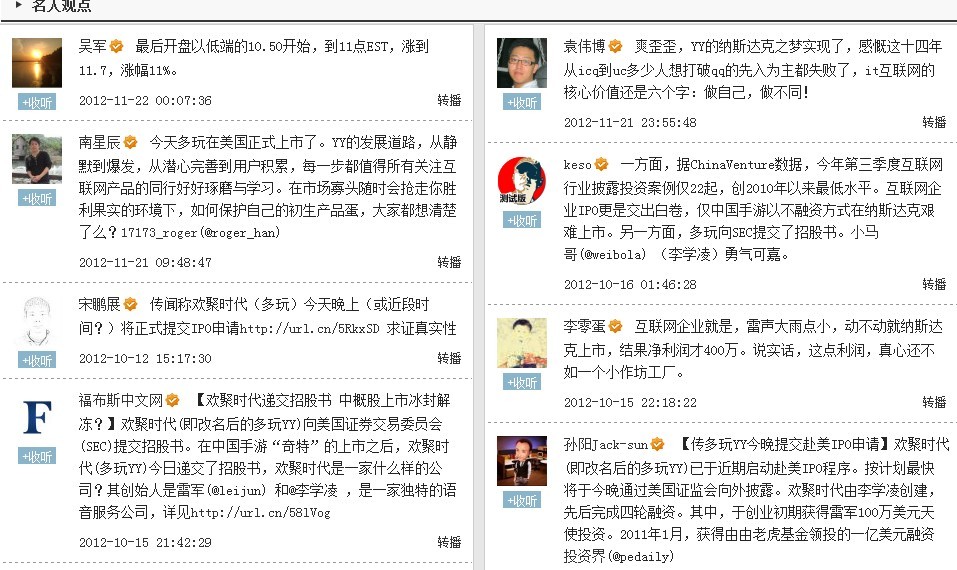The height and width of the screenshot is (570, 957).
Task: Click the verified badge beside 福布斯中文网
Action: pyautogui.click(x=173, y=400)
